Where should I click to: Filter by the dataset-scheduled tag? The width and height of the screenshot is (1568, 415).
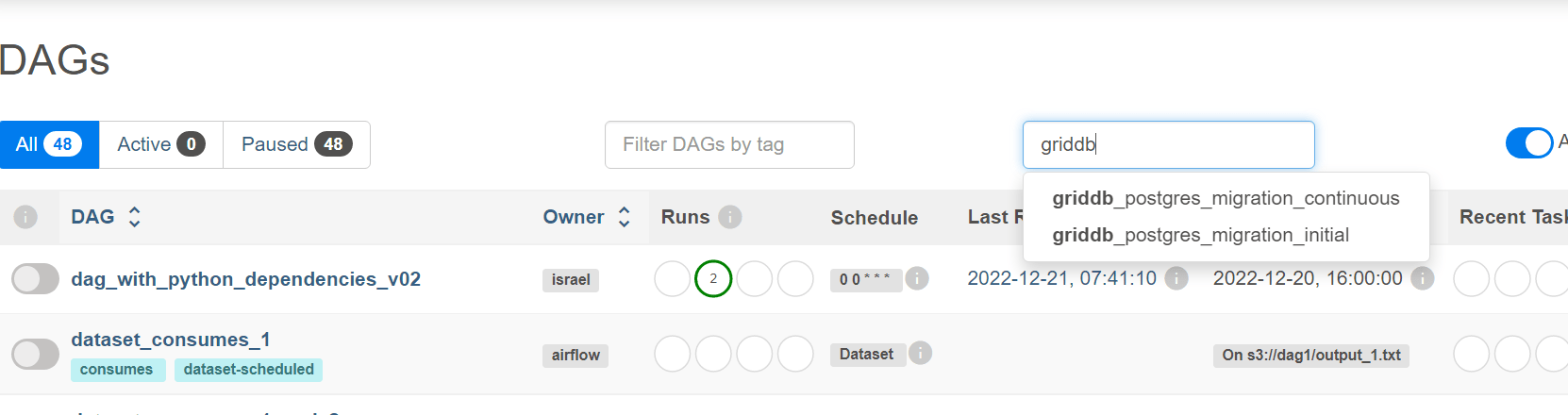coord(248,370)
